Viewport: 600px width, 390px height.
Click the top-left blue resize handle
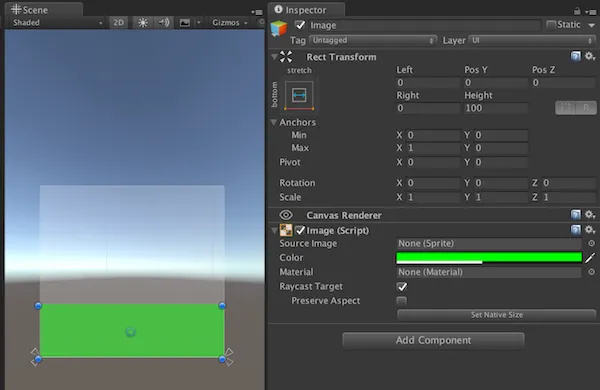click(x=38, y=305)
